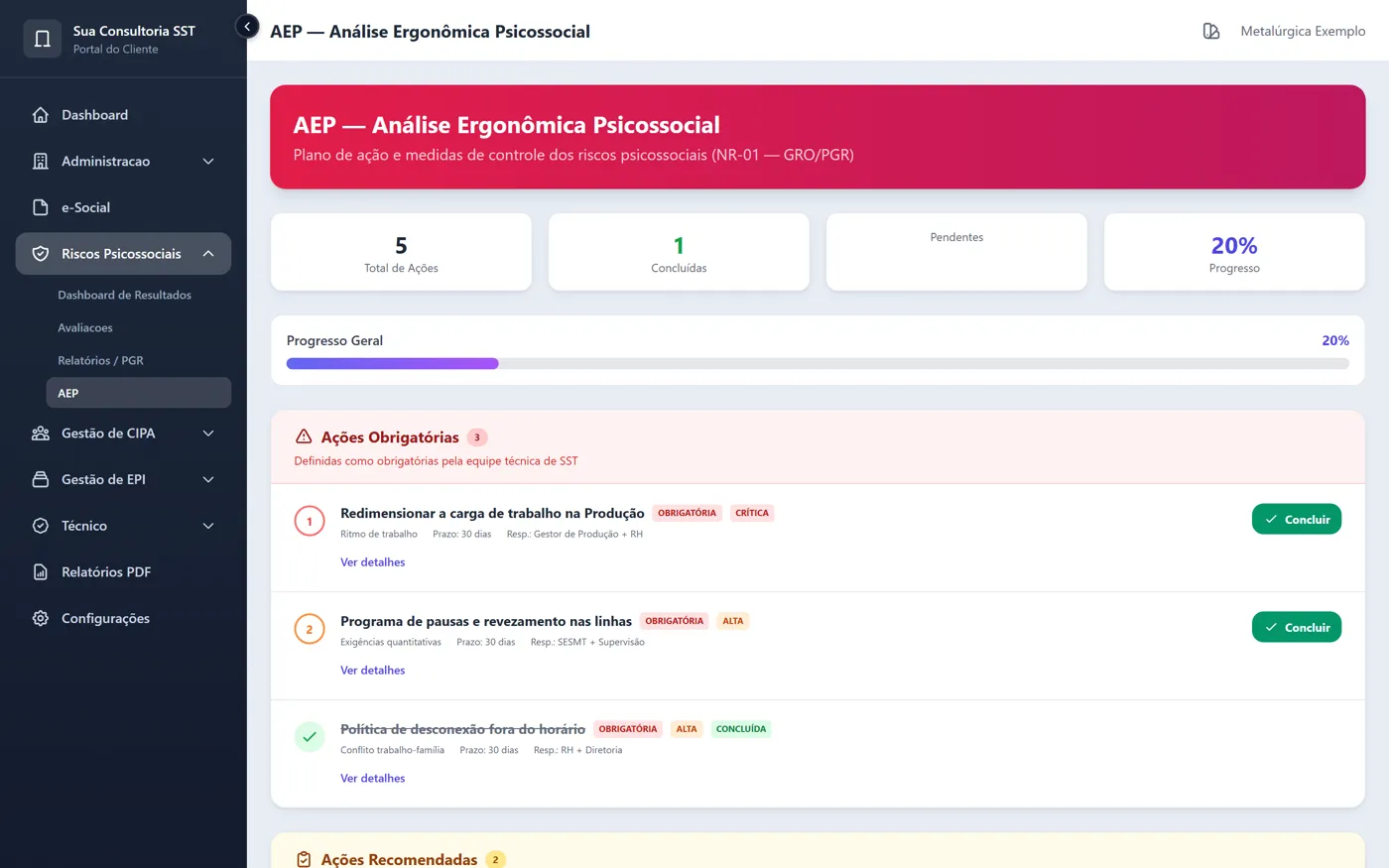Viewport: 1389px width, 868px height.
Task: Click the Dashboard home icon
Action: click(x=41, y=115)
